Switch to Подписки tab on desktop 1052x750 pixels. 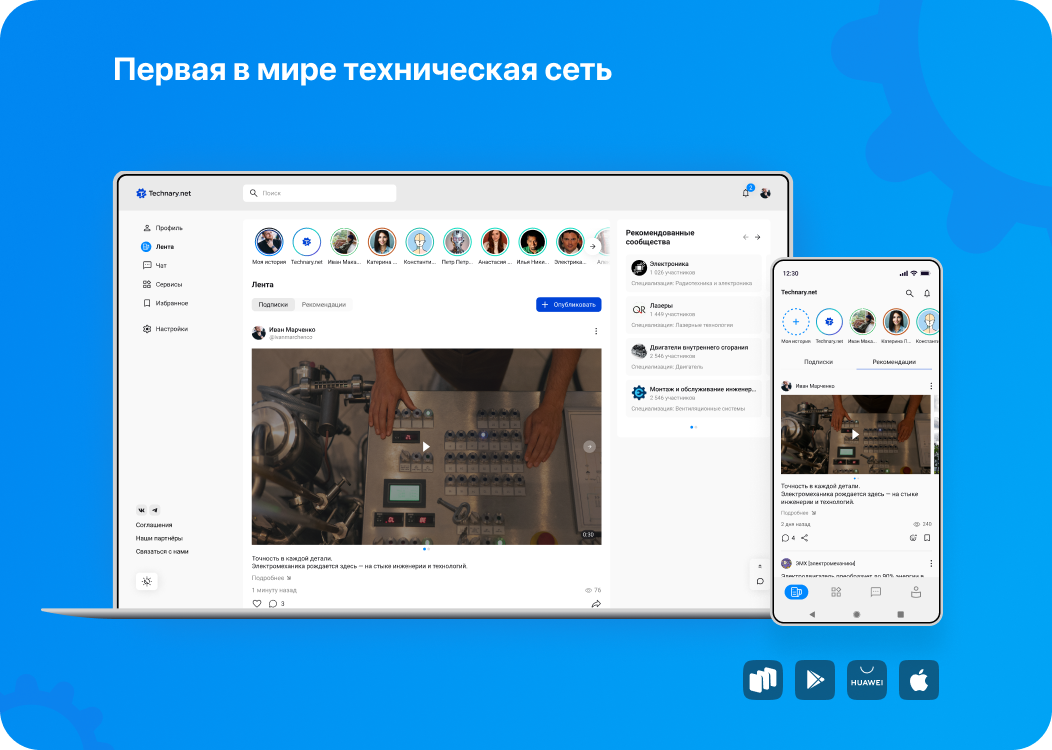click(273, 305)
